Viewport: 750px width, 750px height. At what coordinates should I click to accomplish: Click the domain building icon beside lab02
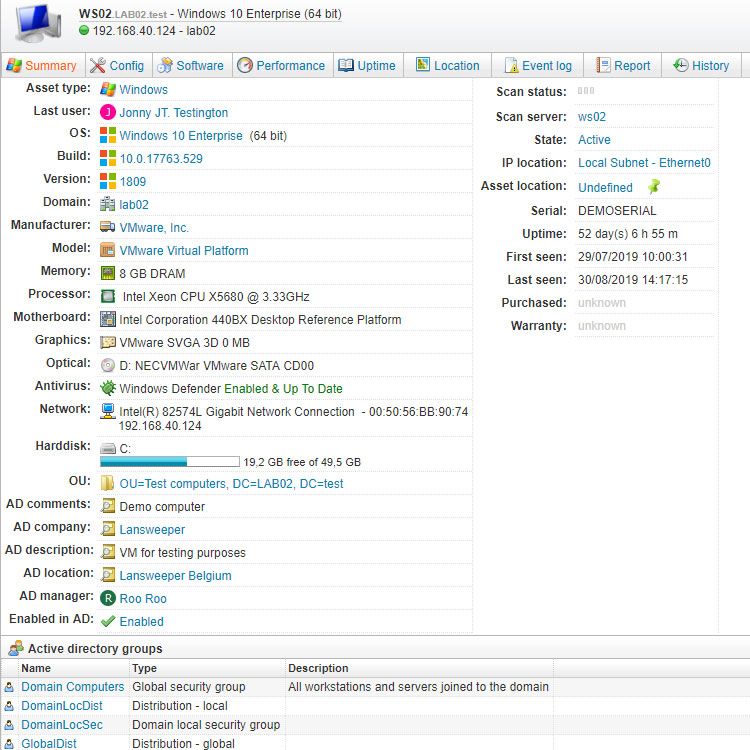pos(108,204)
